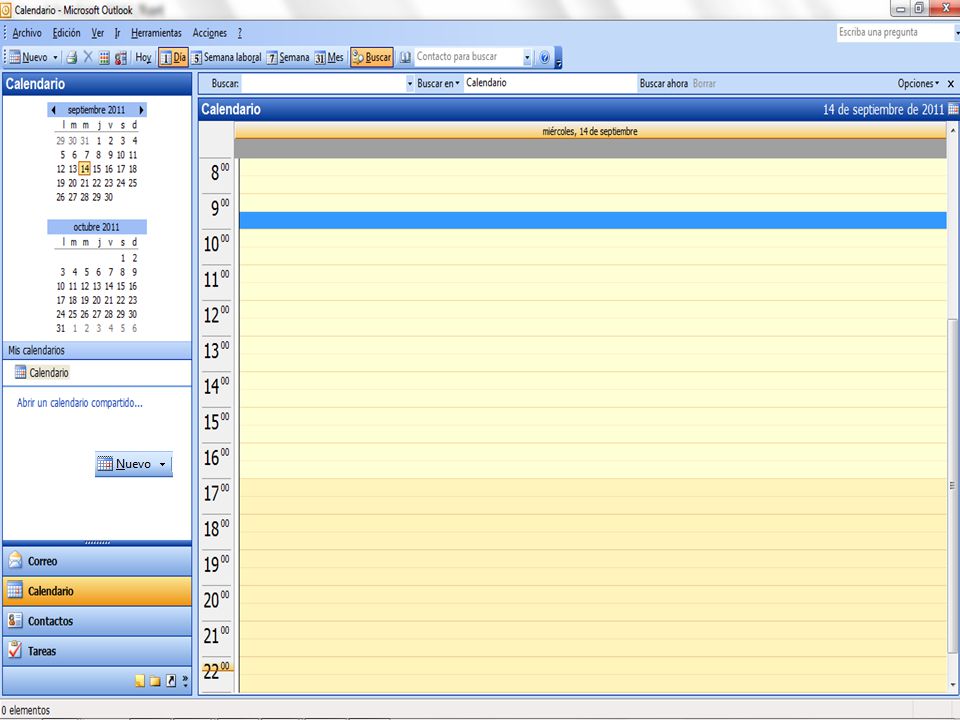Screen dimensions: 960x720
Task: Switch to the Mes view
Action: (x=329, y=57)
